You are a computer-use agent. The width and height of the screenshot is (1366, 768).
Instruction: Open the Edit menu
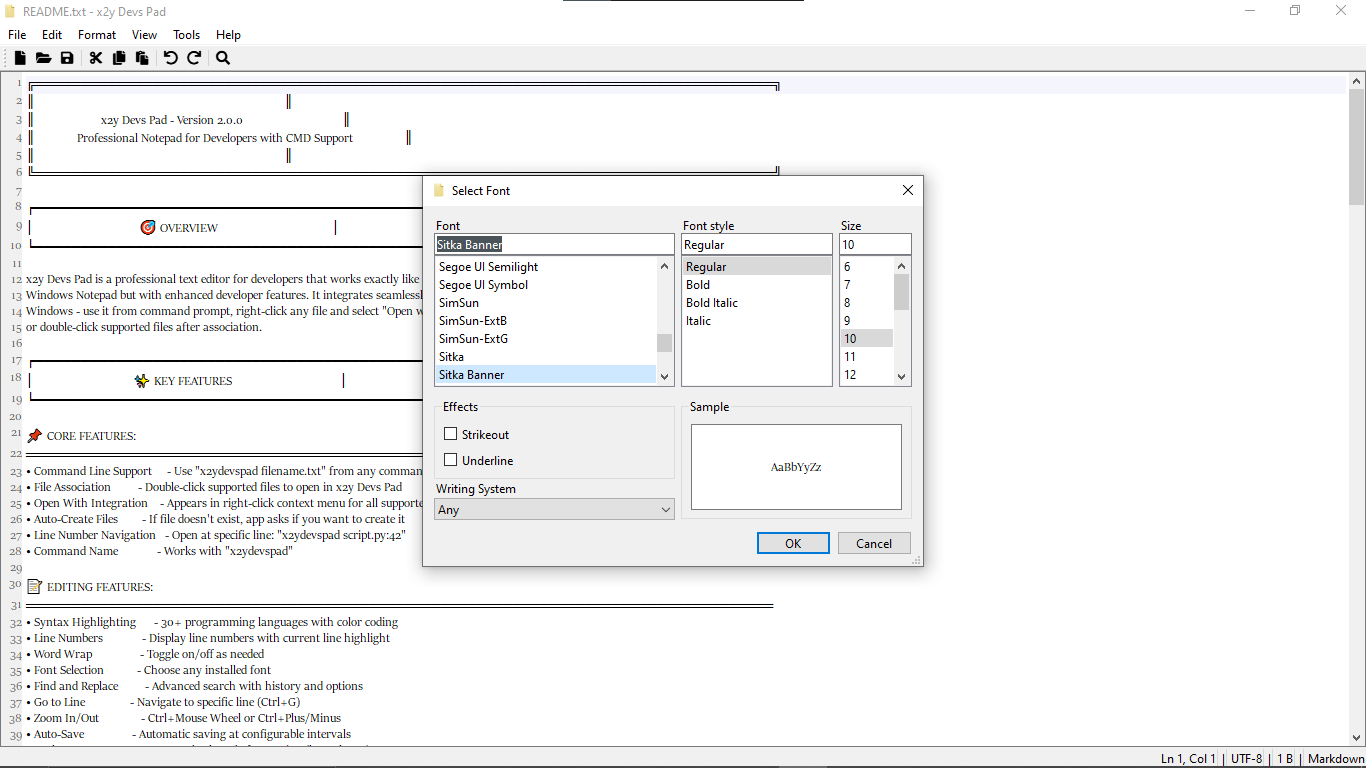(x=52, y=35)
